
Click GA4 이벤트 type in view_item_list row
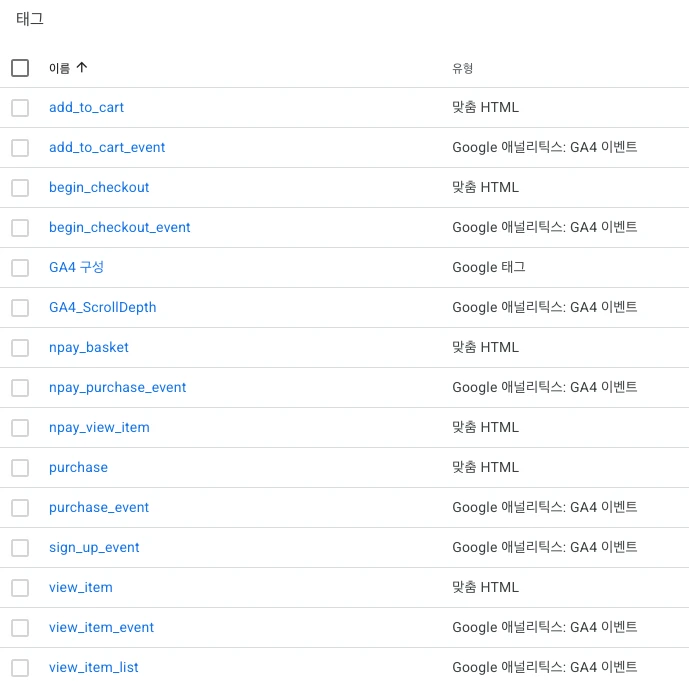[544, 667]
